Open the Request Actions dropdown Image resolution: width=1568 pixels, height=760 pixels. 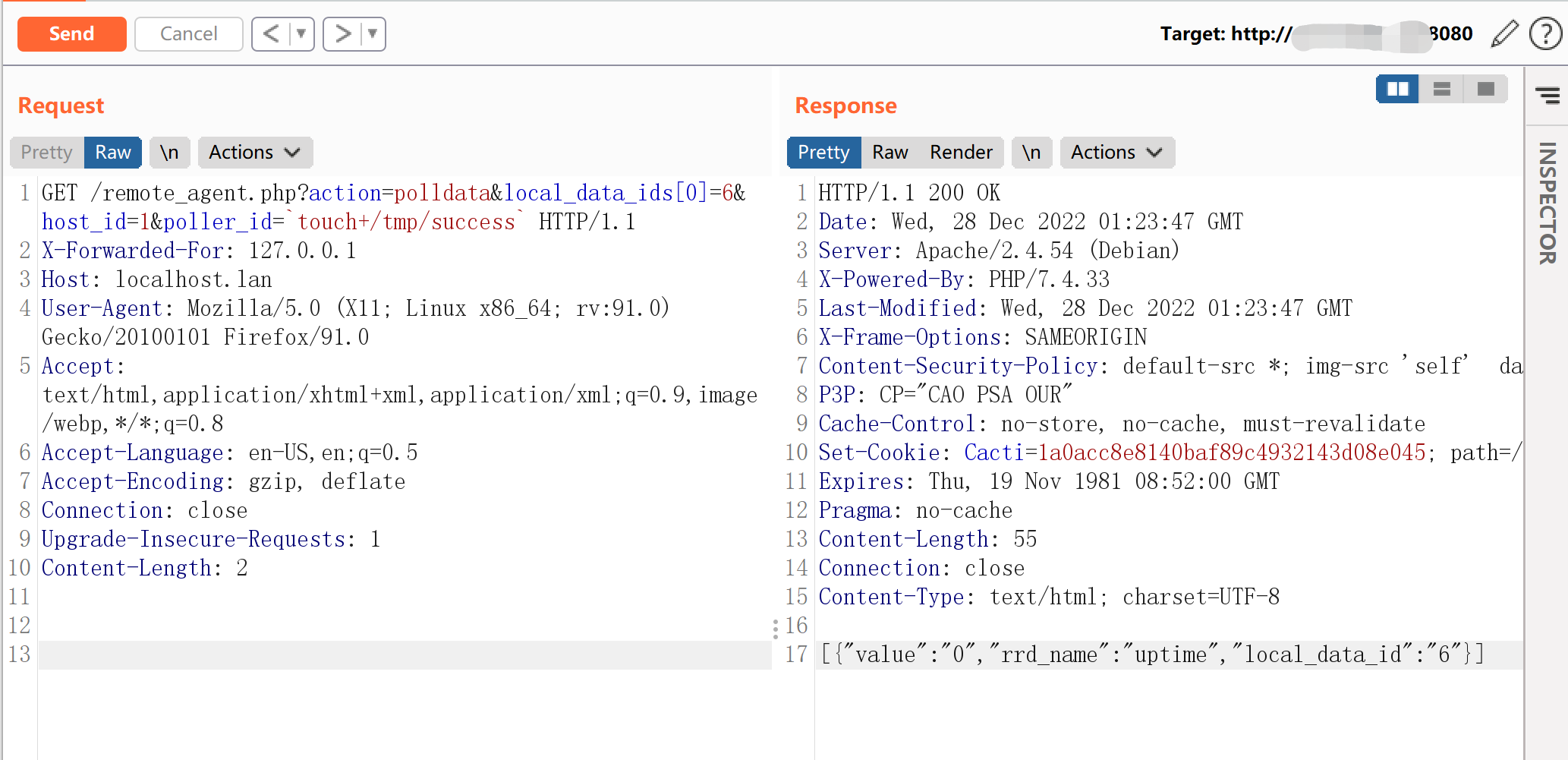pyautogui.click(x=254, y=153)
